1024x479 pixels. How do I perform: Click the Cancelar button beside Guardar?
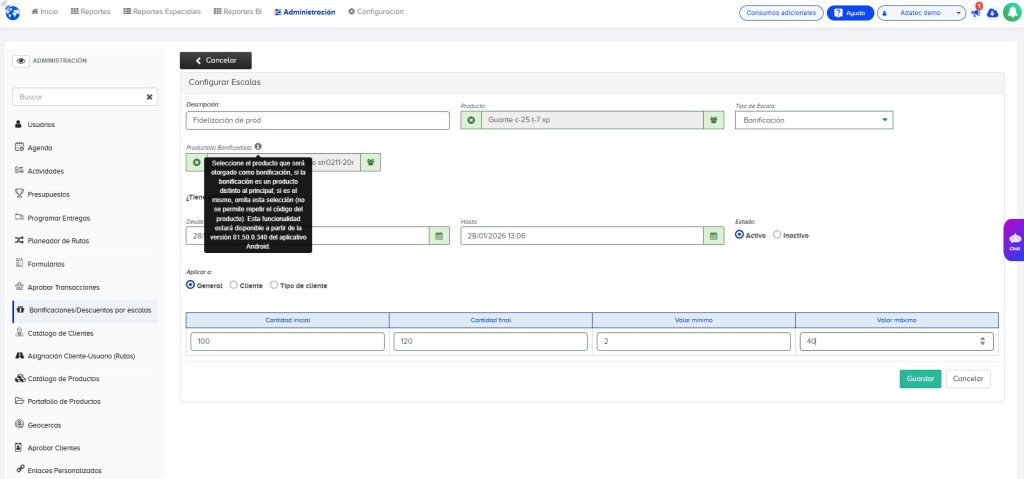point(968,379)
